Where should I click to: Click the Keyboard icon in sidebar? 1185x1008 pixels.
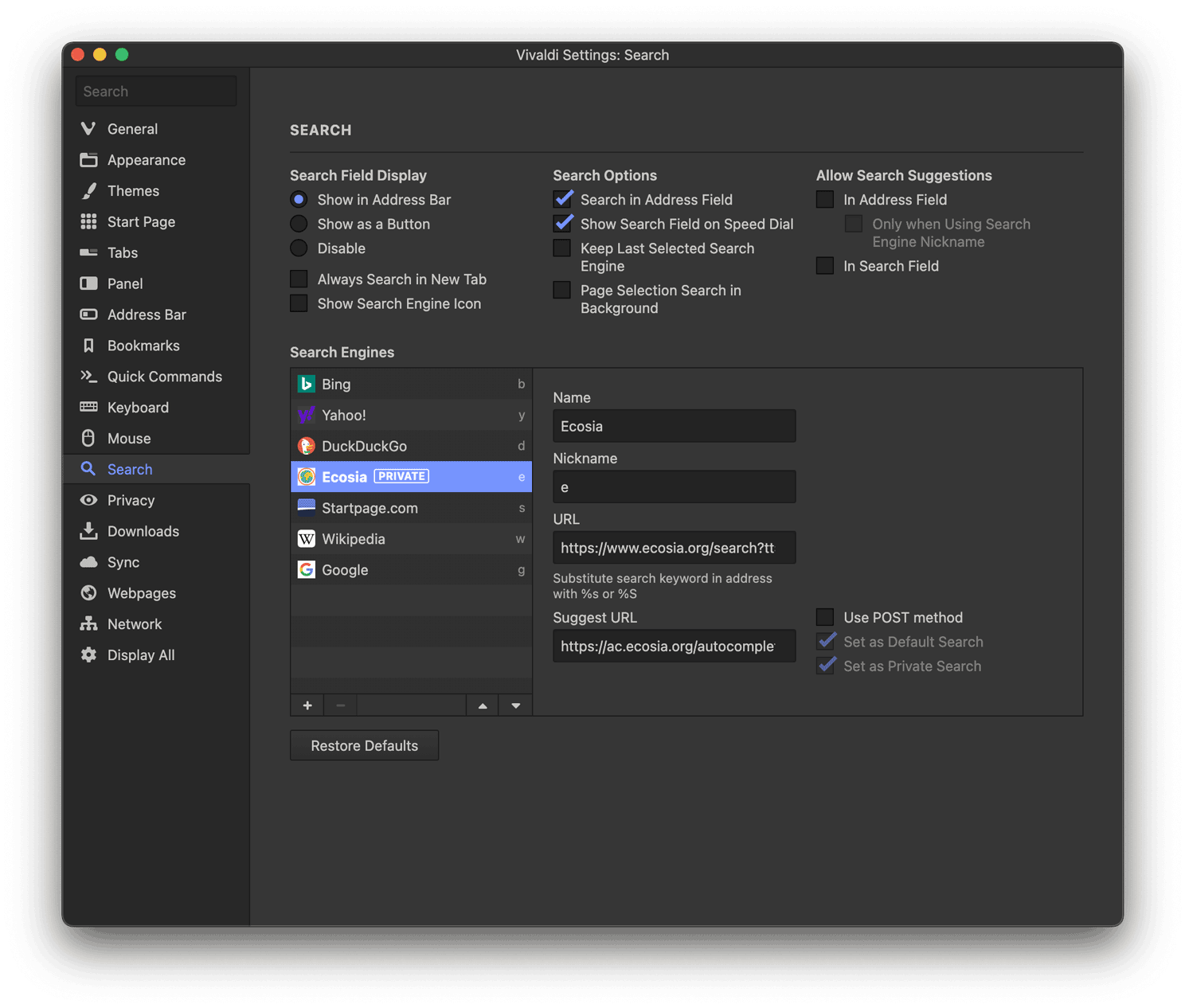pos(88,407)
